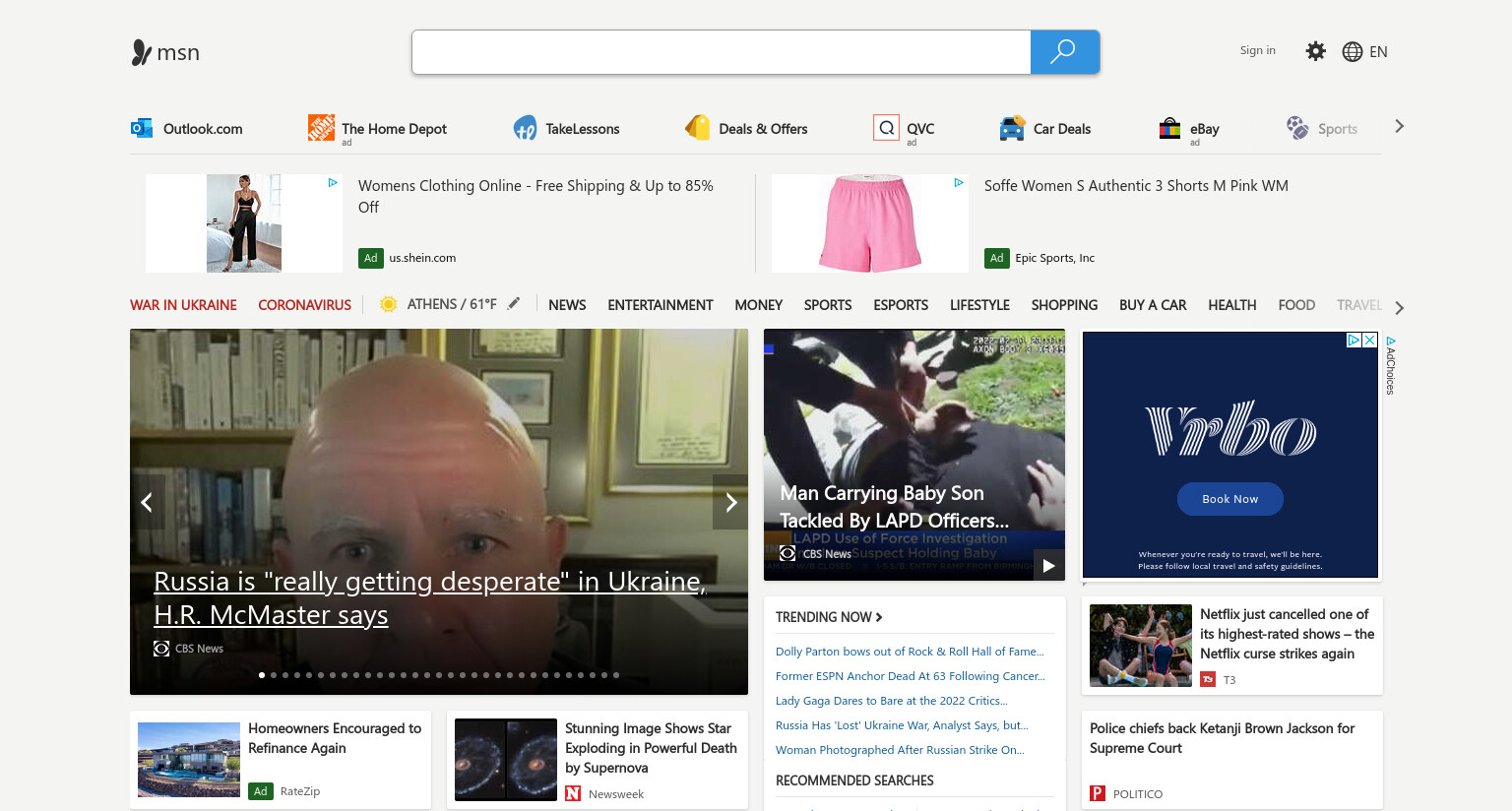This screenshot has height=811, width=1512.
Task: Click the T3 source logo icon
Action: (x=1208, y=679)
